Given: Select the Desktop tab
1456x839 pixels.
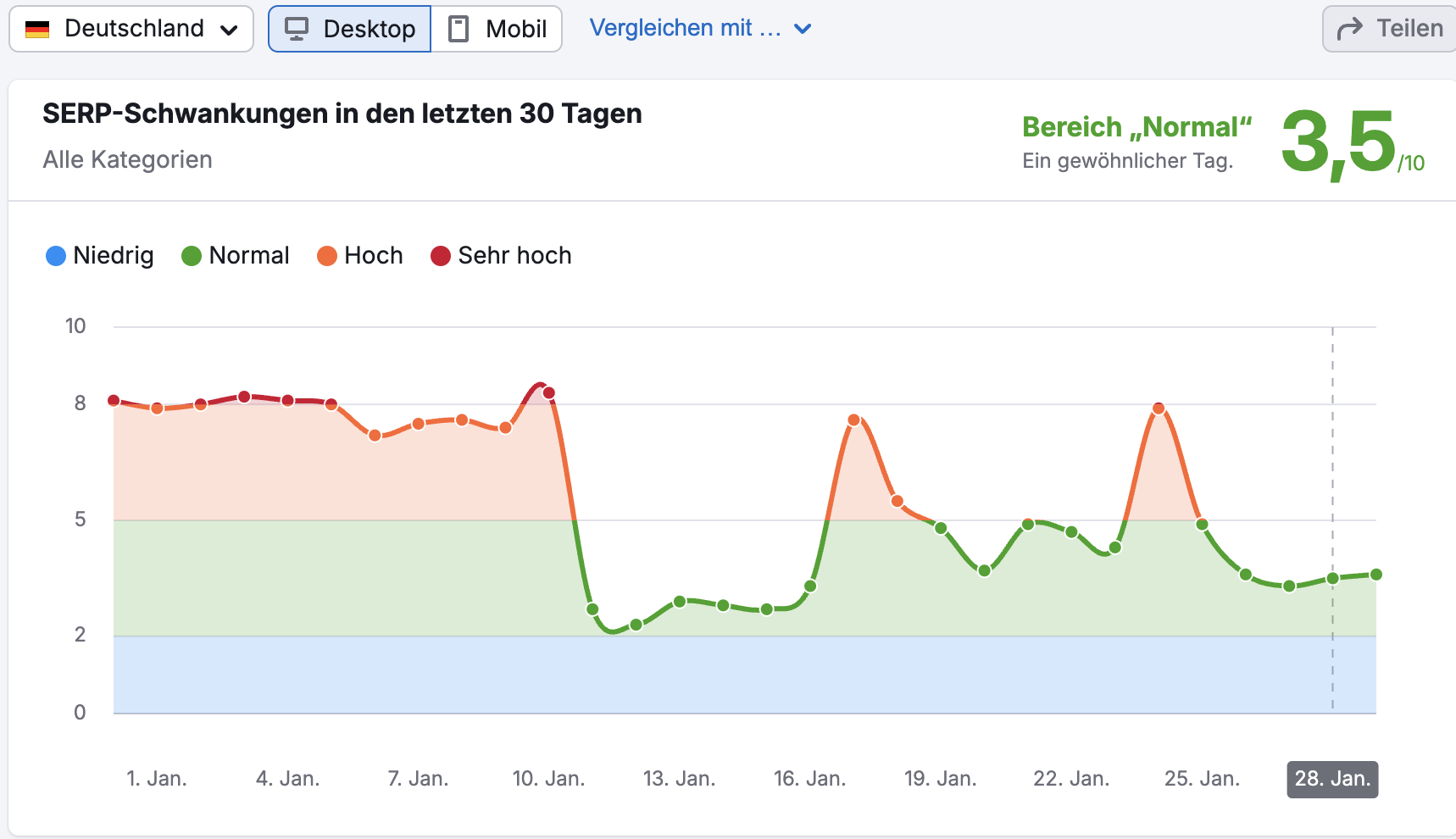Looking at the screenshot, I should pos(348,28).
